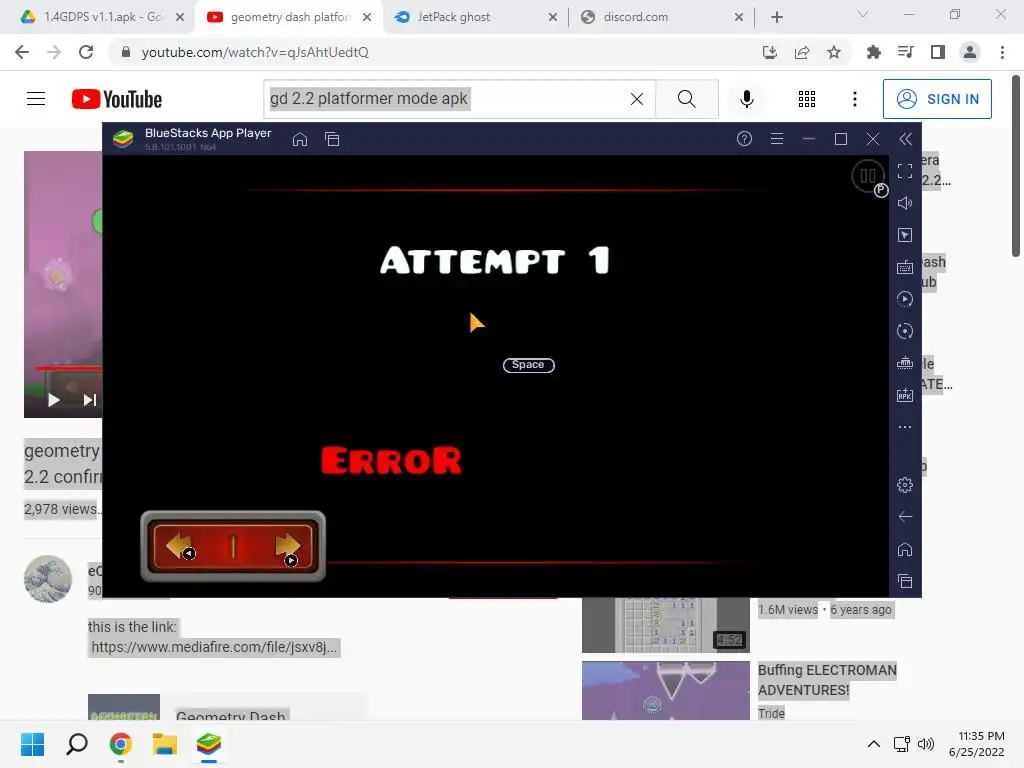
Task: Open BlueStacks home icon in title bar
Action: click(300, 139)
